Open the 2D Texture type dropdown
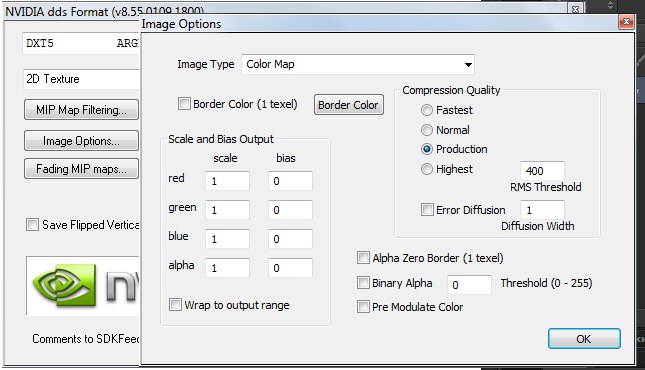Screen dimensions: 645x370 tap(81, 79)
